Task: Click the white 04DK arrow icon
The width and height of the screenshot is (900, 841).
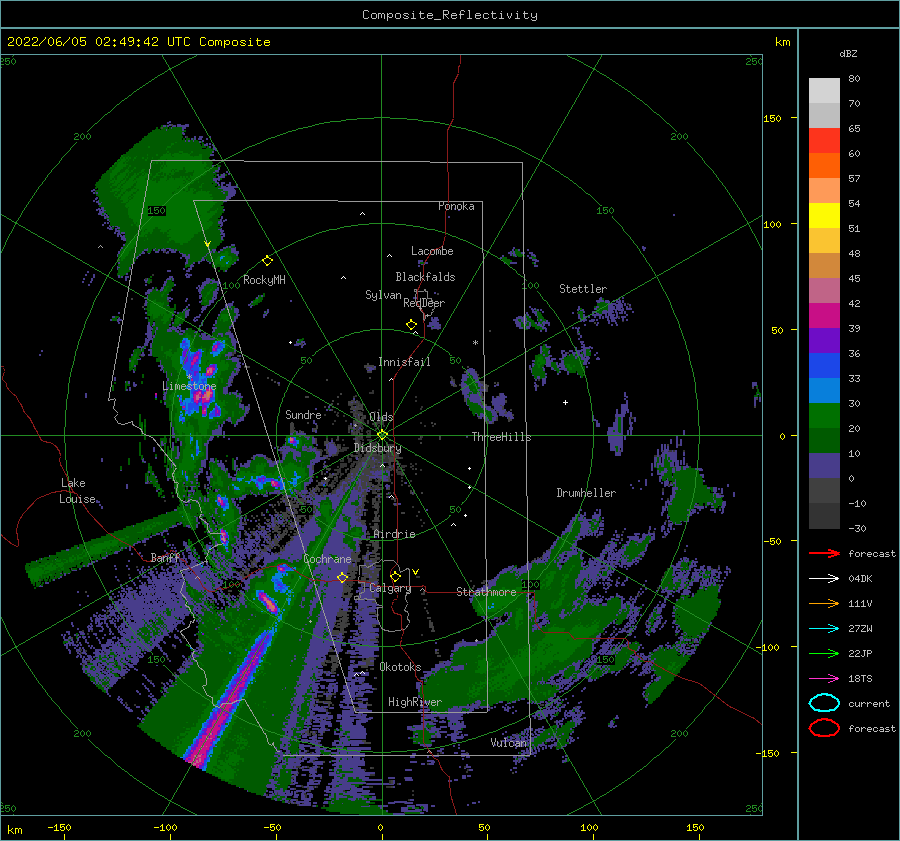Action: [824, 578]
